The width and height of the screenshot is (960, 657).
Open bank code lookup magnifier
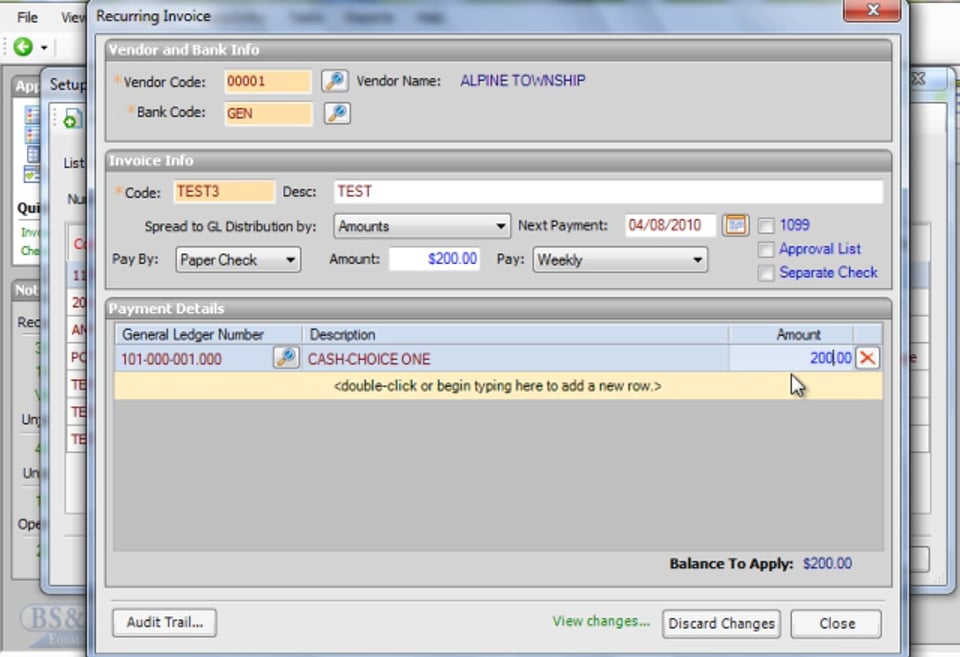click(x=337, y=113)
